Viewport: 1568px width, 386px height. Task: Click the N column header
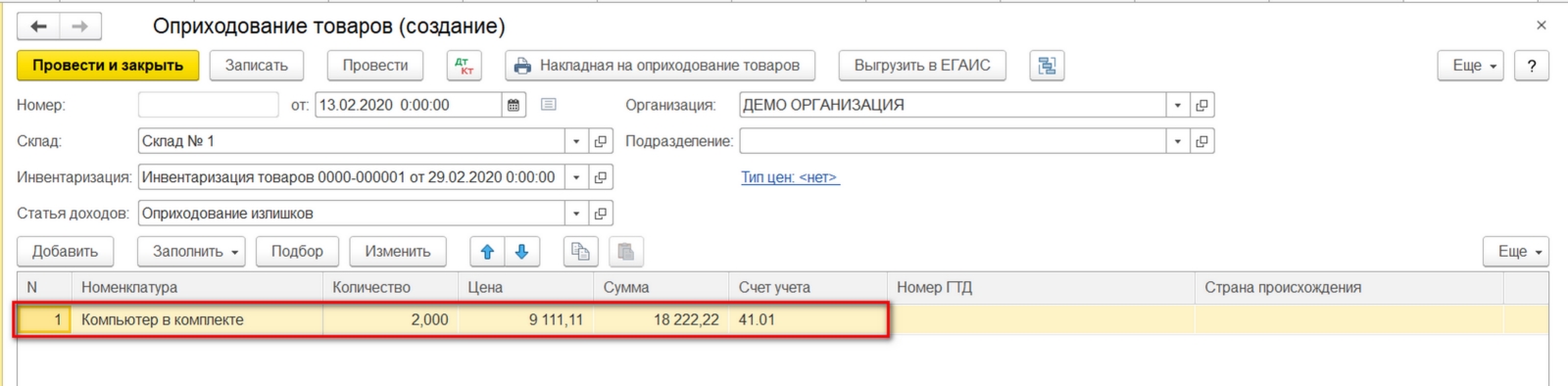(45, 287)
